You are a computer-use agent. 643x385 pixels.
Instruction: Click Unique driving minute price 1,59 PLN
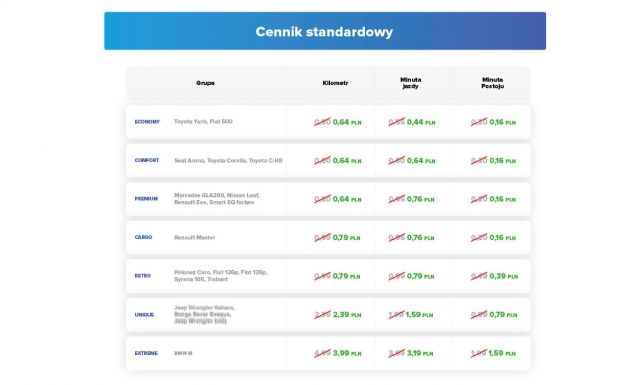pyautogui.click(x=419, y=315)
